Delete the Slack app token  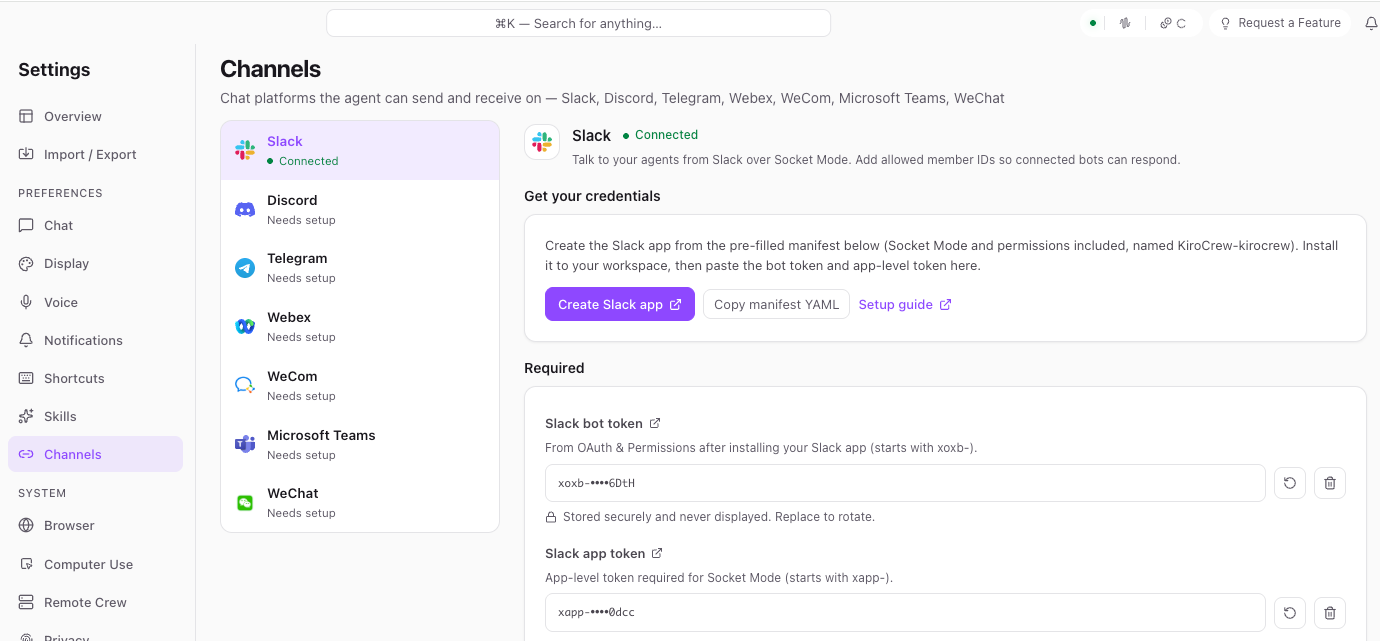(x=1330, y=612)
